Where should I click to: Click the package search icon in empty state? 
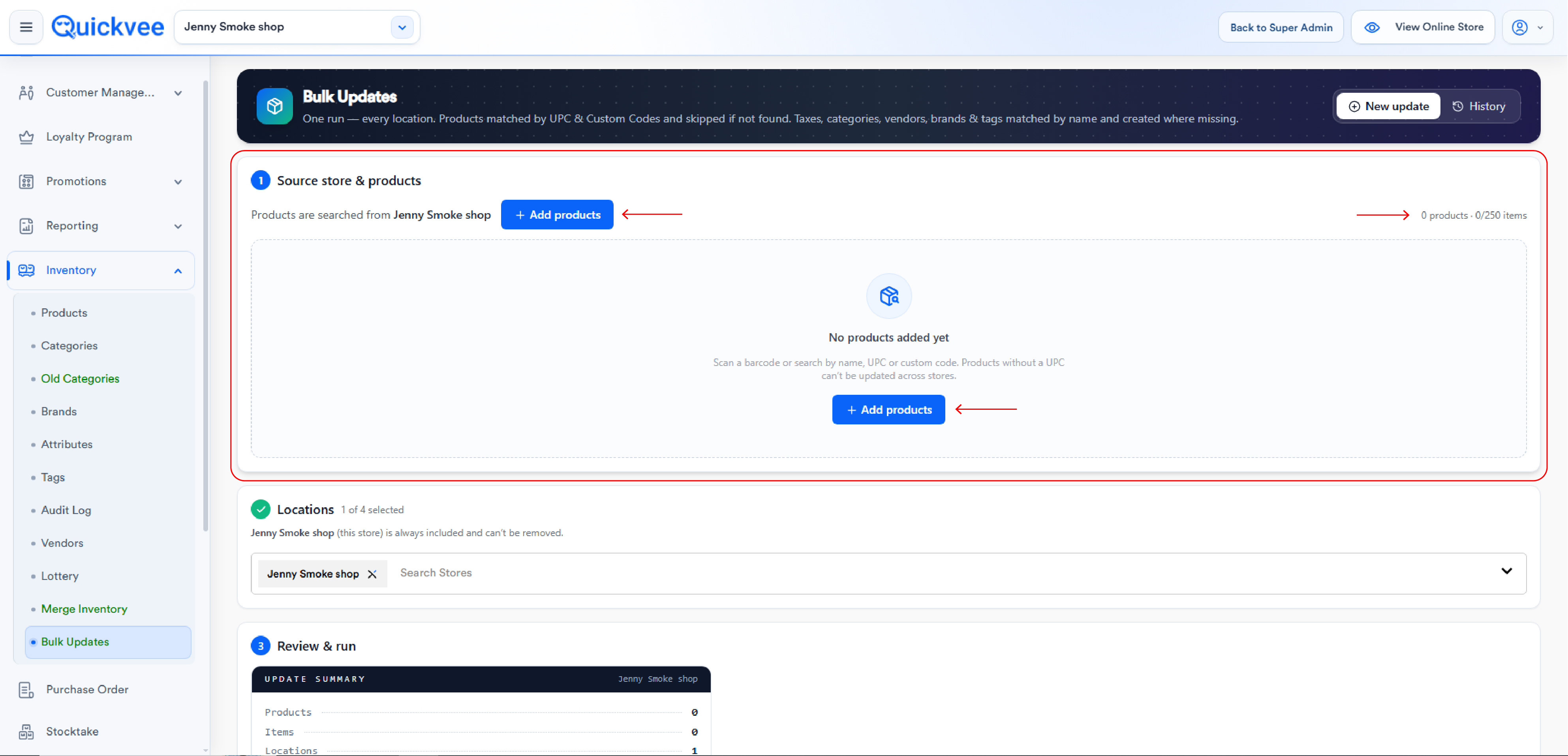point(889,296)
